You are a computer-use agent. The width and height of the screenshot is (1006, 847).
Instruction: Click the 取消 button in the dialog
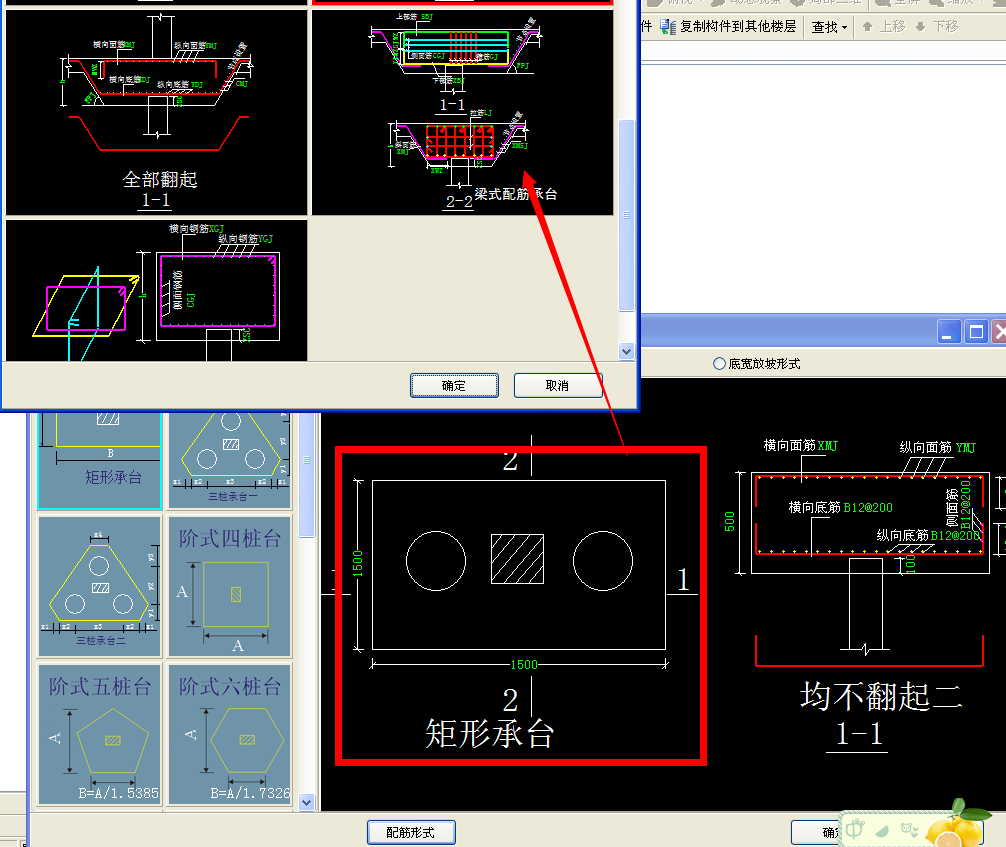(x=558, y=386)
